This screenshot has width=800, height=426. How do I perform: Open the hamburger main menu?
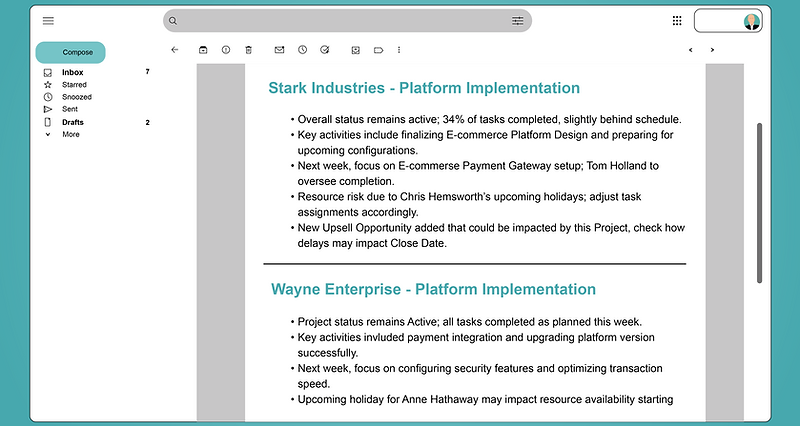click(x=48, y=21)
